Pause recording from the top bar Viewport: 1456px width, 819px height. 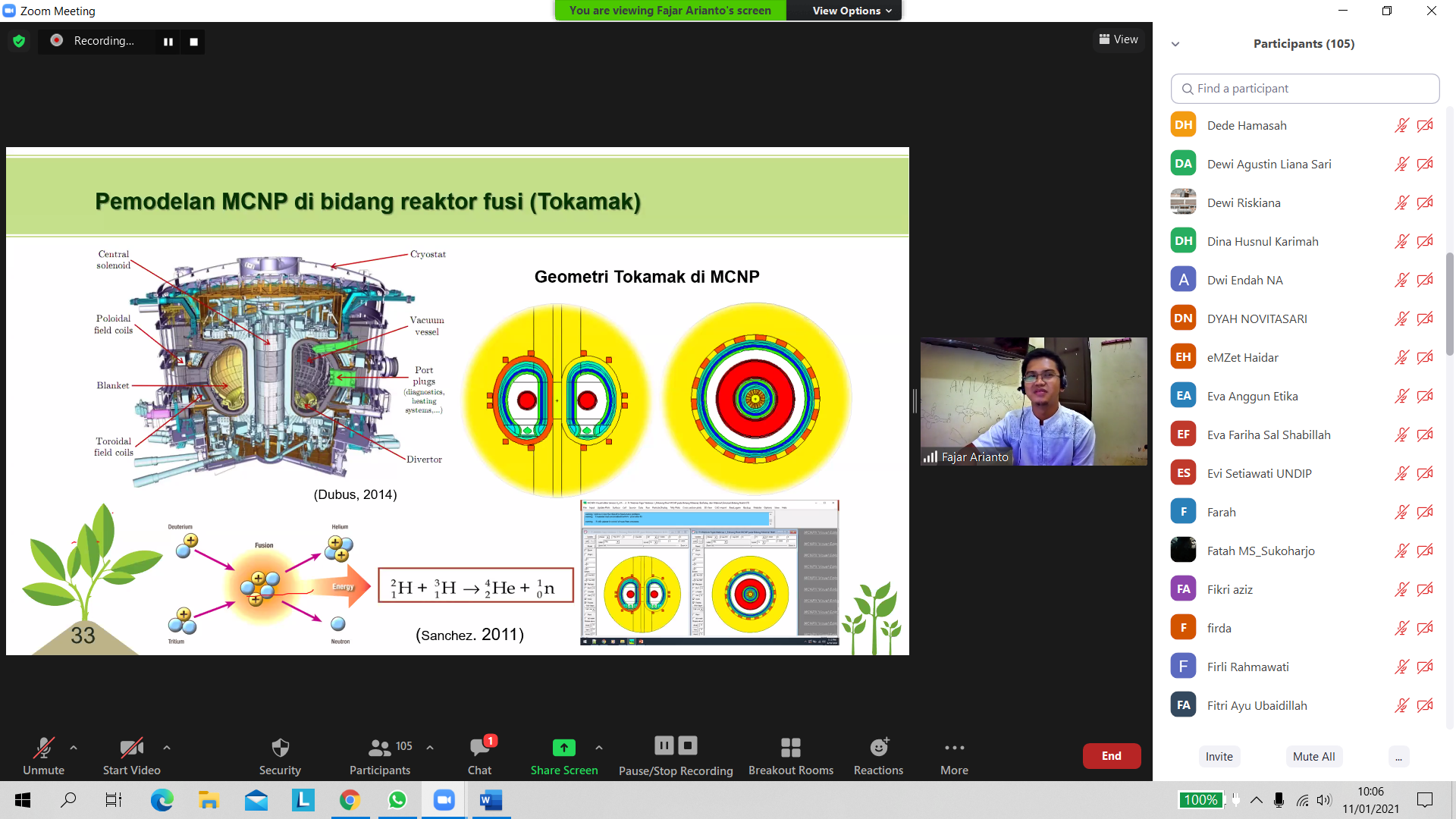[x=168, y=42]
